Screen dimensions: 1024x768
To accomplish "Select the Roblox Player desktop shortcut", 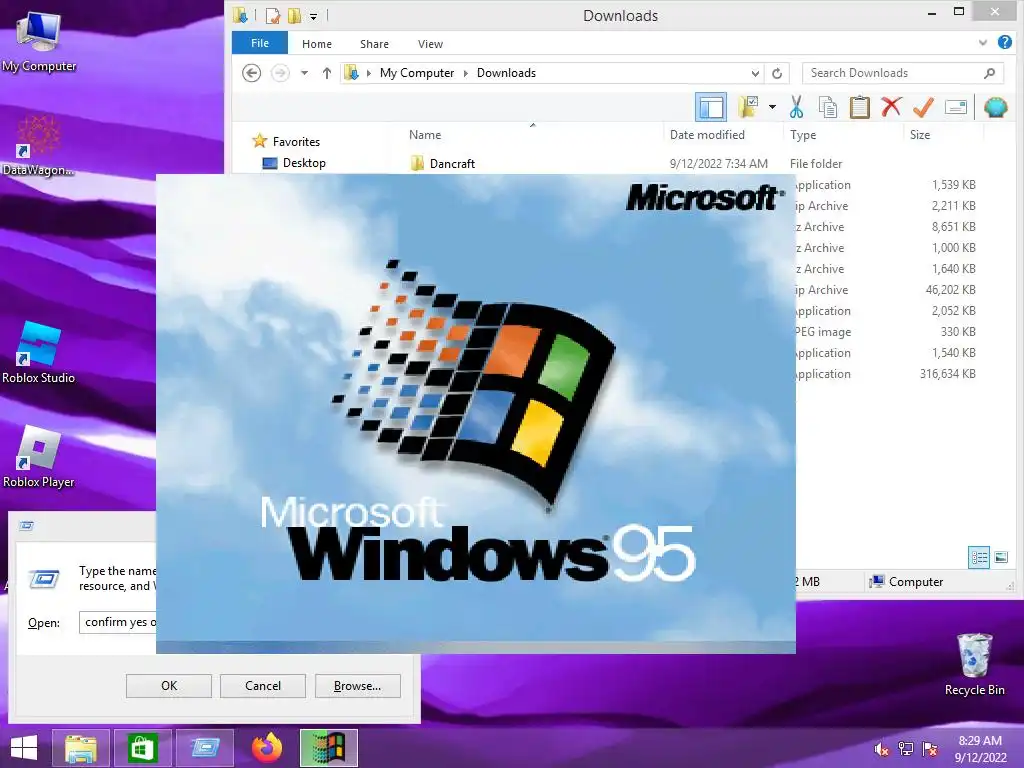I will tap(39, 456).
